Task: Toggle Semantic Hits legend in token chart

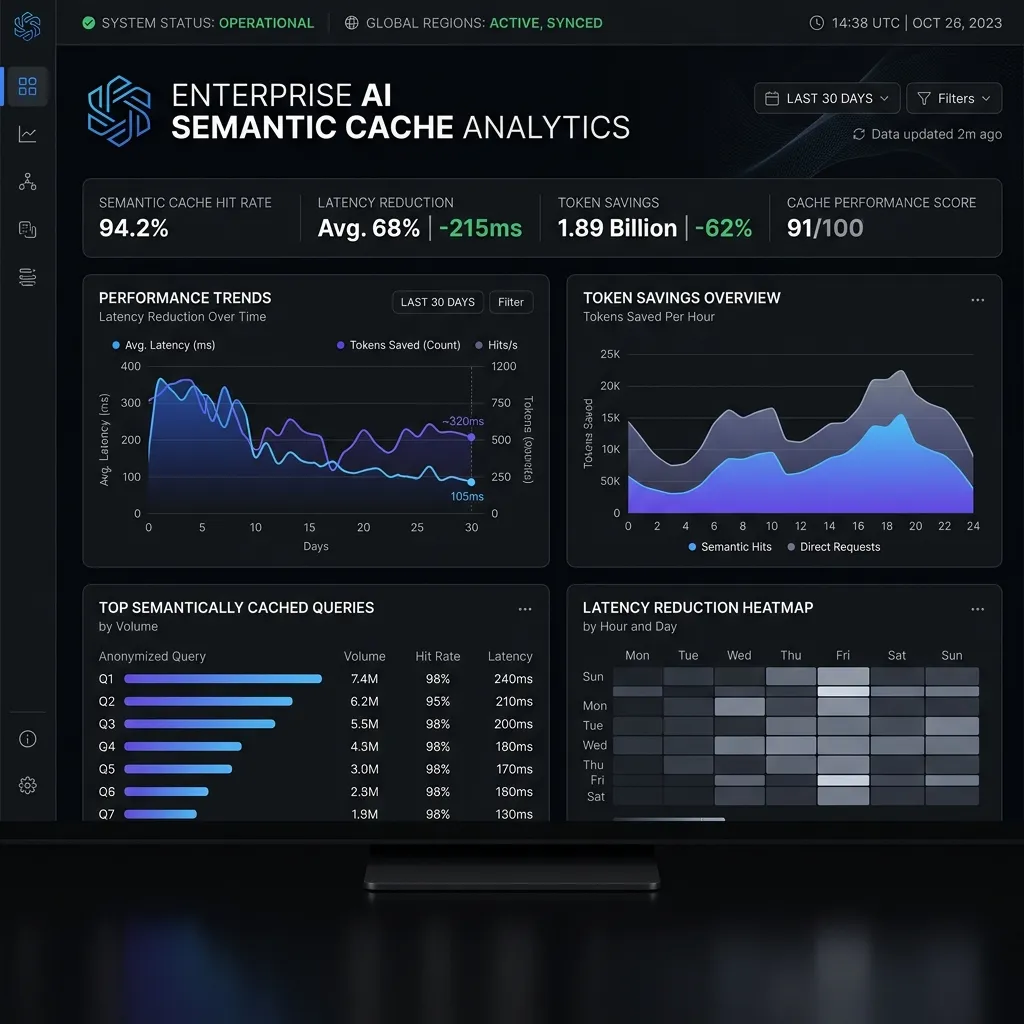Action: [x=729, y=547]
